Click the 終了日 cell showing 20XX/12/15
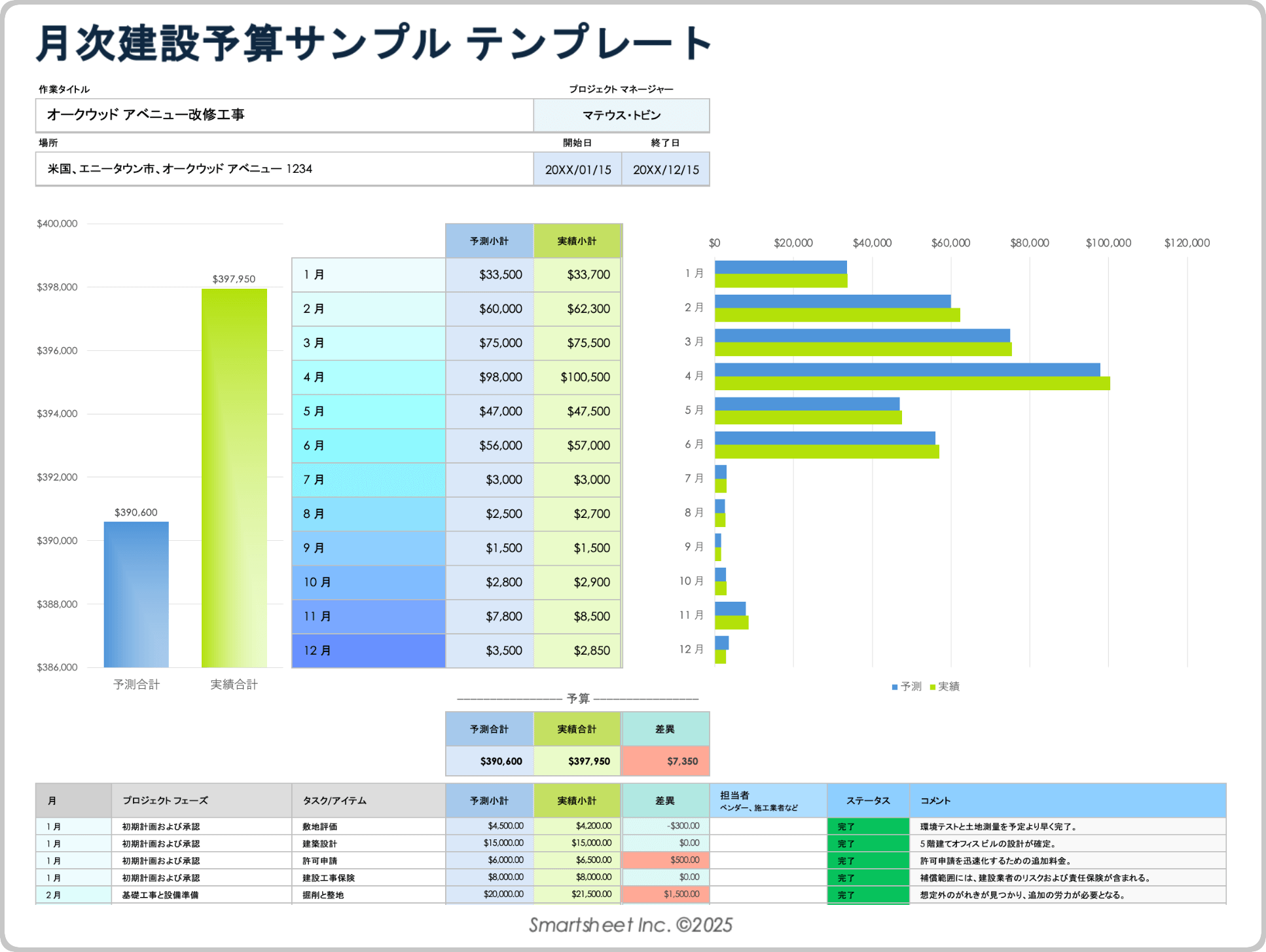This screenshot has height=952, width=1266. (666, 168)
